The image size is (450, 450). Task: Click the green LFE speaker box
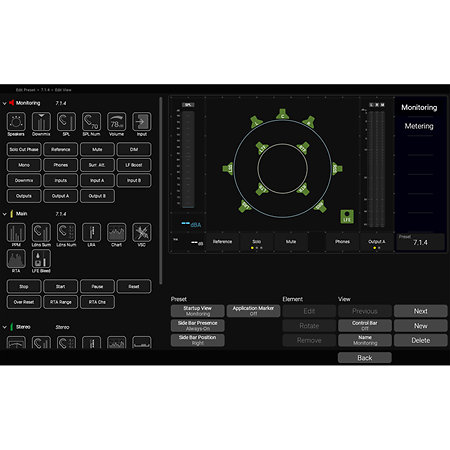347,216
